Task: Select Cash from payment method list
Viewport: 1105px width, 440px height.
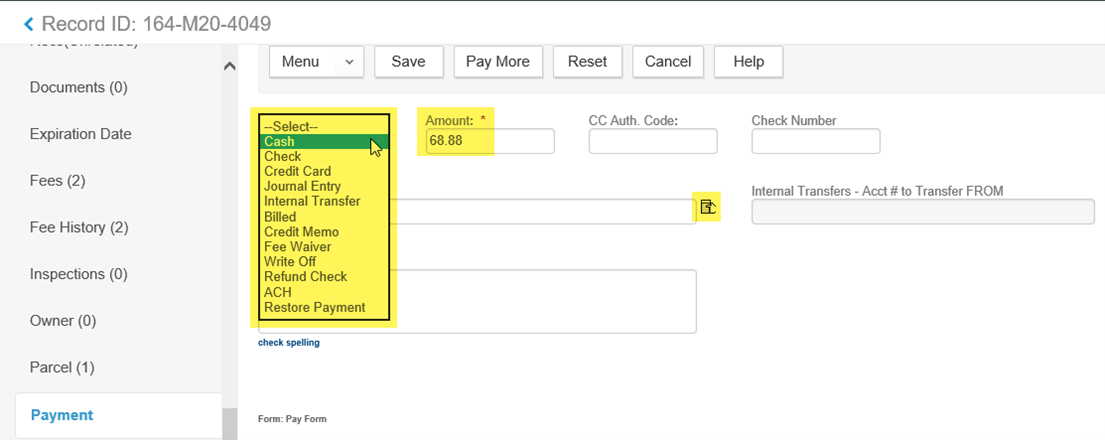Action: point(280,142)
